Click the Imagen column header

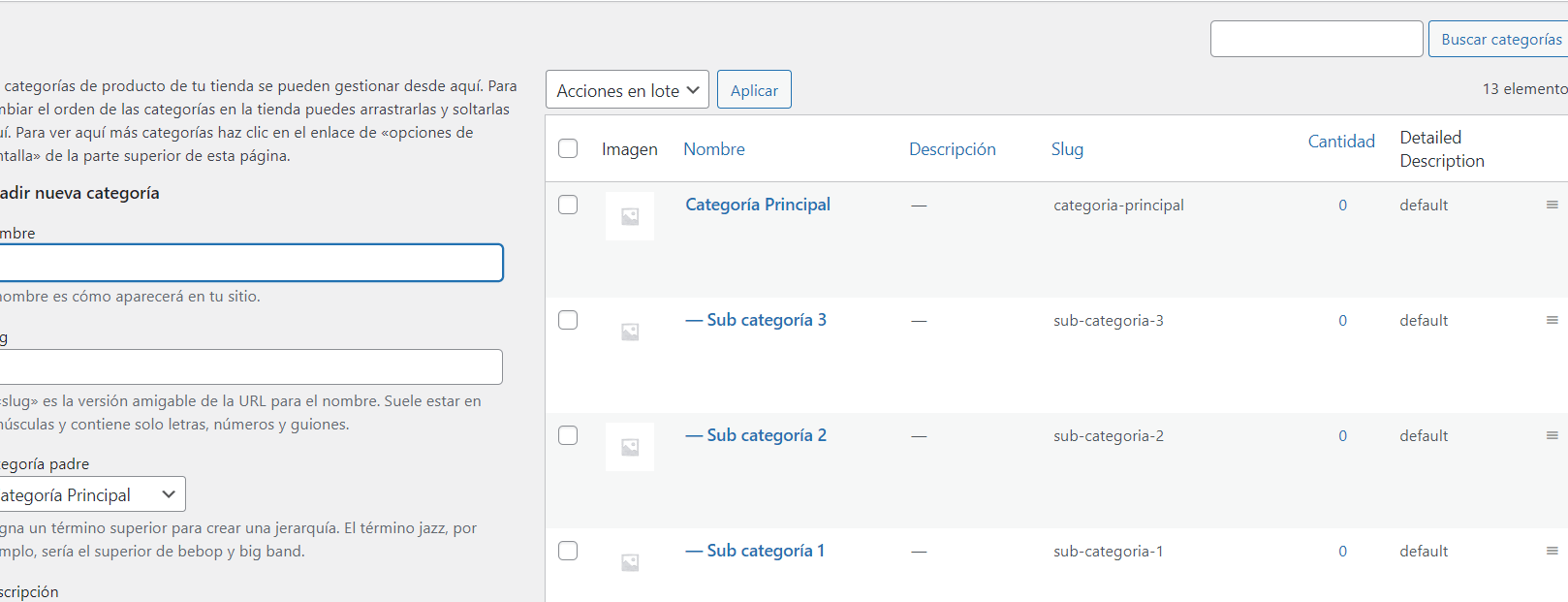(x=630, y=149)
